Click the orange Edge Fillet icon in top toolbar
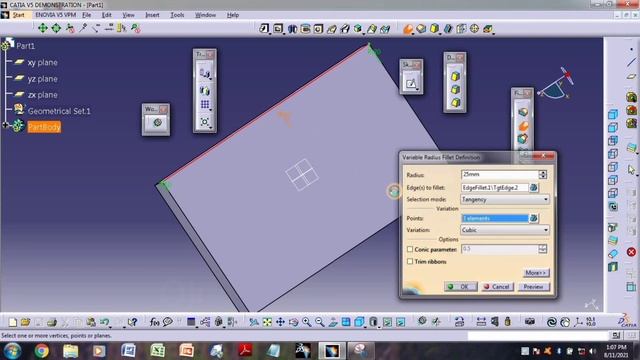 point(408,29)
